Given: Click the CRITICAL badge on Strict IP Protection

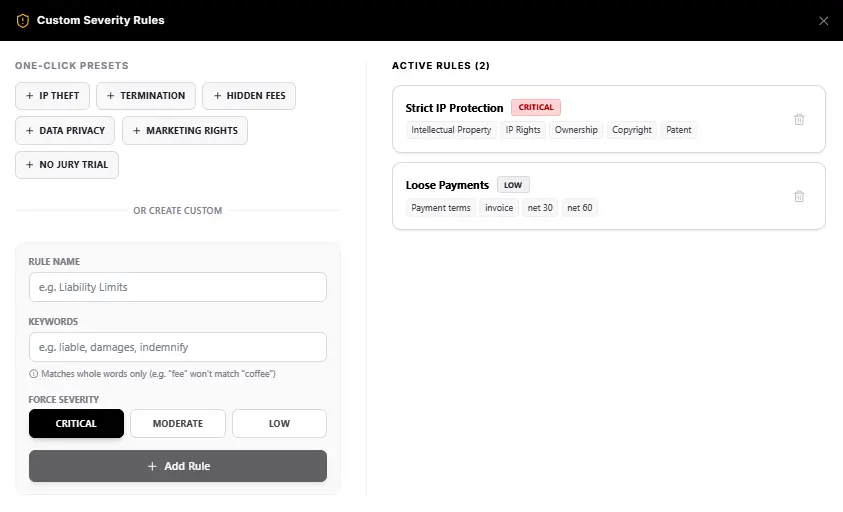Looking at the screenshot, I should (x=535, y=108).
